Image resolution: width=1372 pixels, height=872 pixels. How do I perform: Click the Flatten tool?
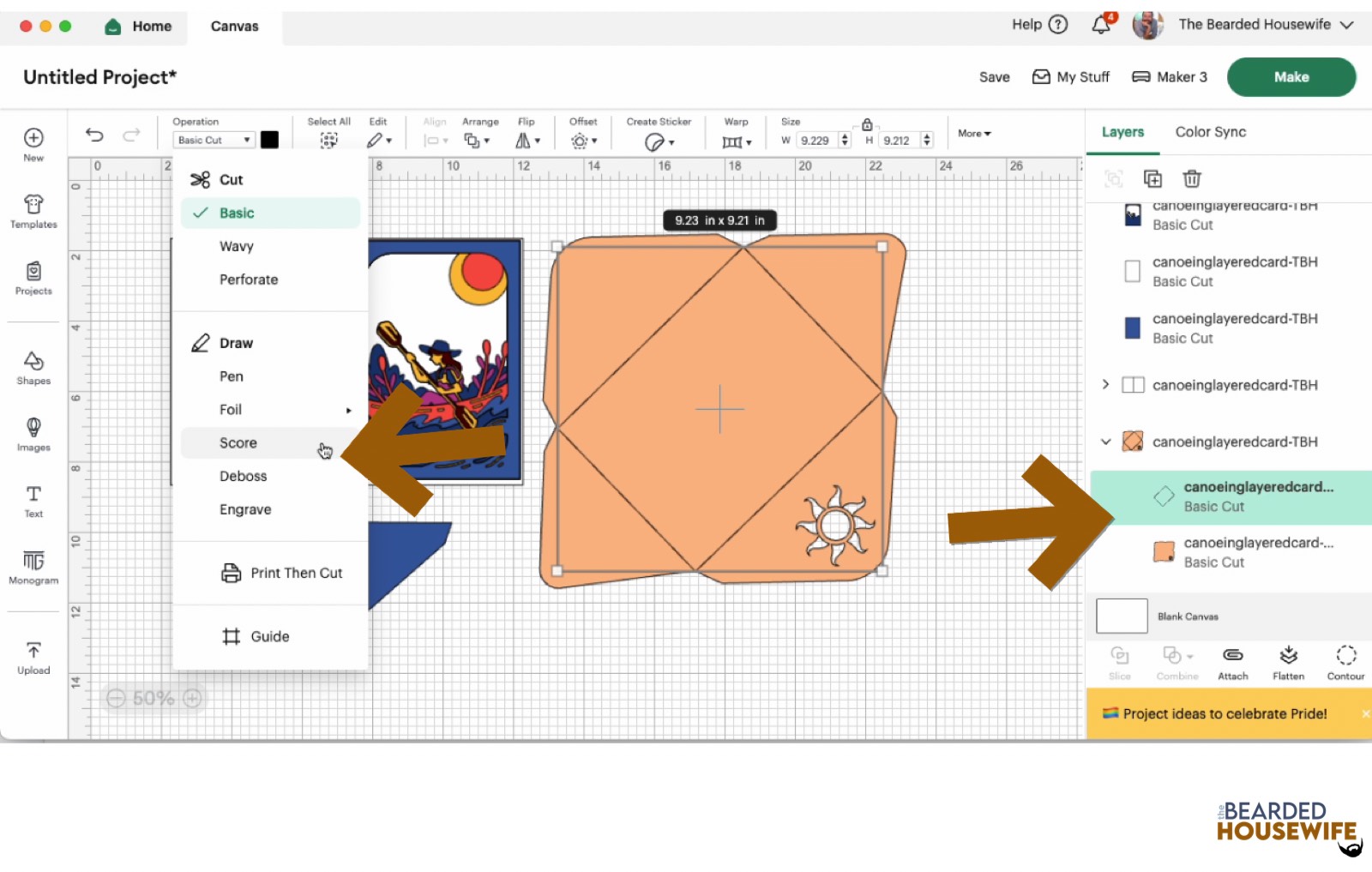(x=1289, y=664)
